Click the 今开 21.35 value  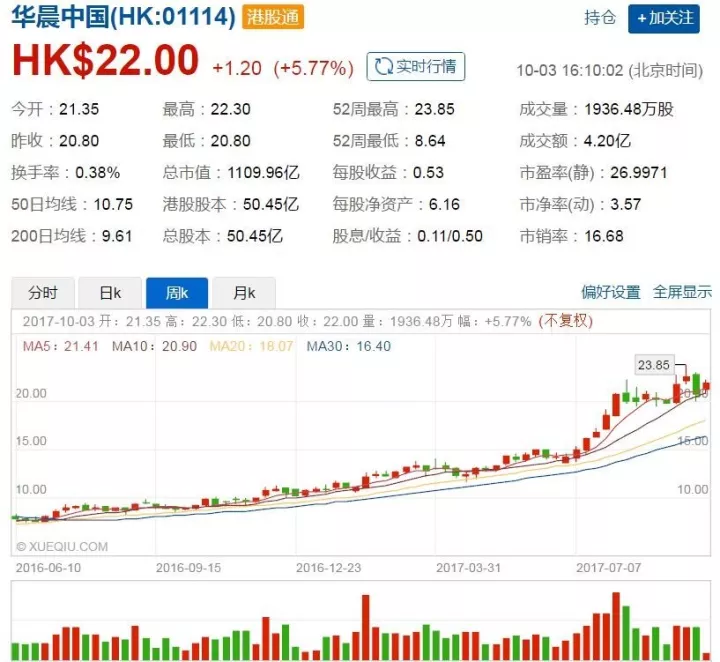pyautogui.click(x=79, y=109)
